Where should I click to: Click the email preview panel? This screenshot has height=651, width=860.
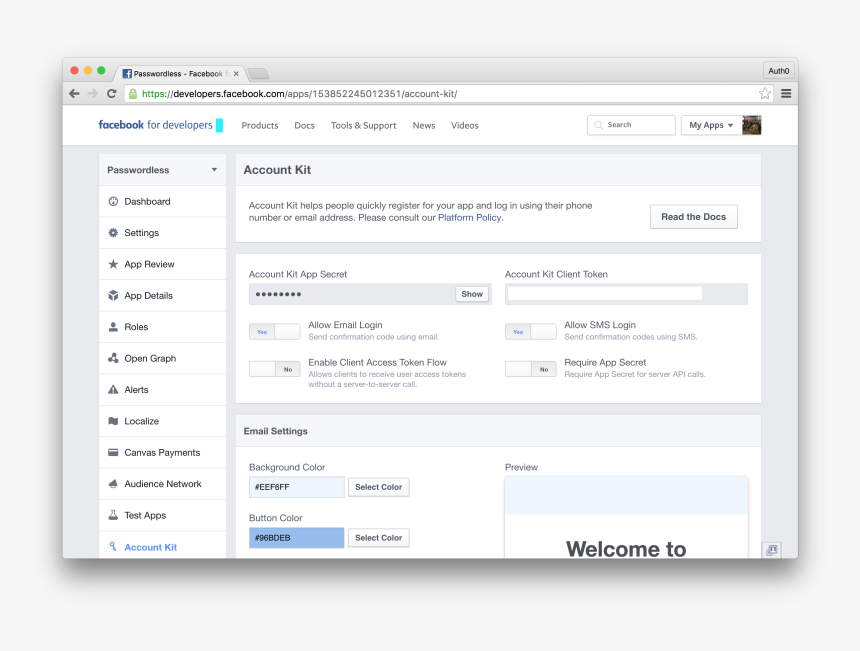click(x=626, y=518)
